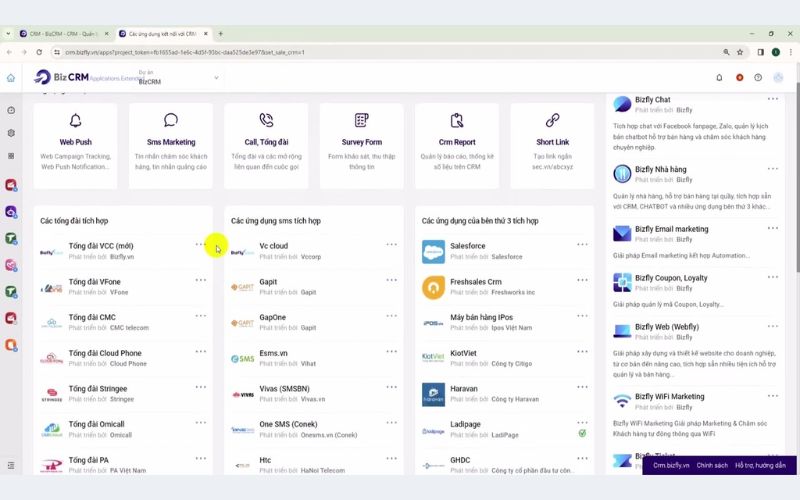Open options menu for Tổng đài VCC (mới)
Image resolution: width=800 pixels, height=500 pixels.
click(201, 244)
